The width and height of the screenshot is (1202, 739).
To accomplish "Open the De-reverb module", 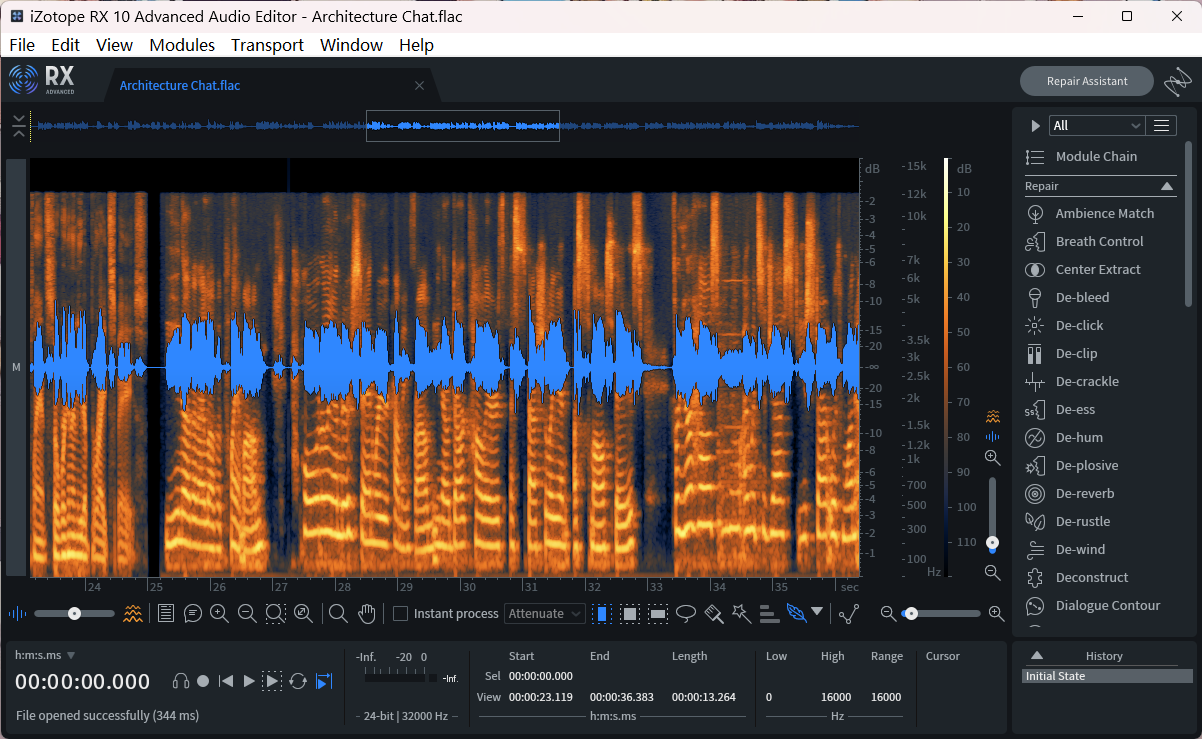I will point(1070,493).
